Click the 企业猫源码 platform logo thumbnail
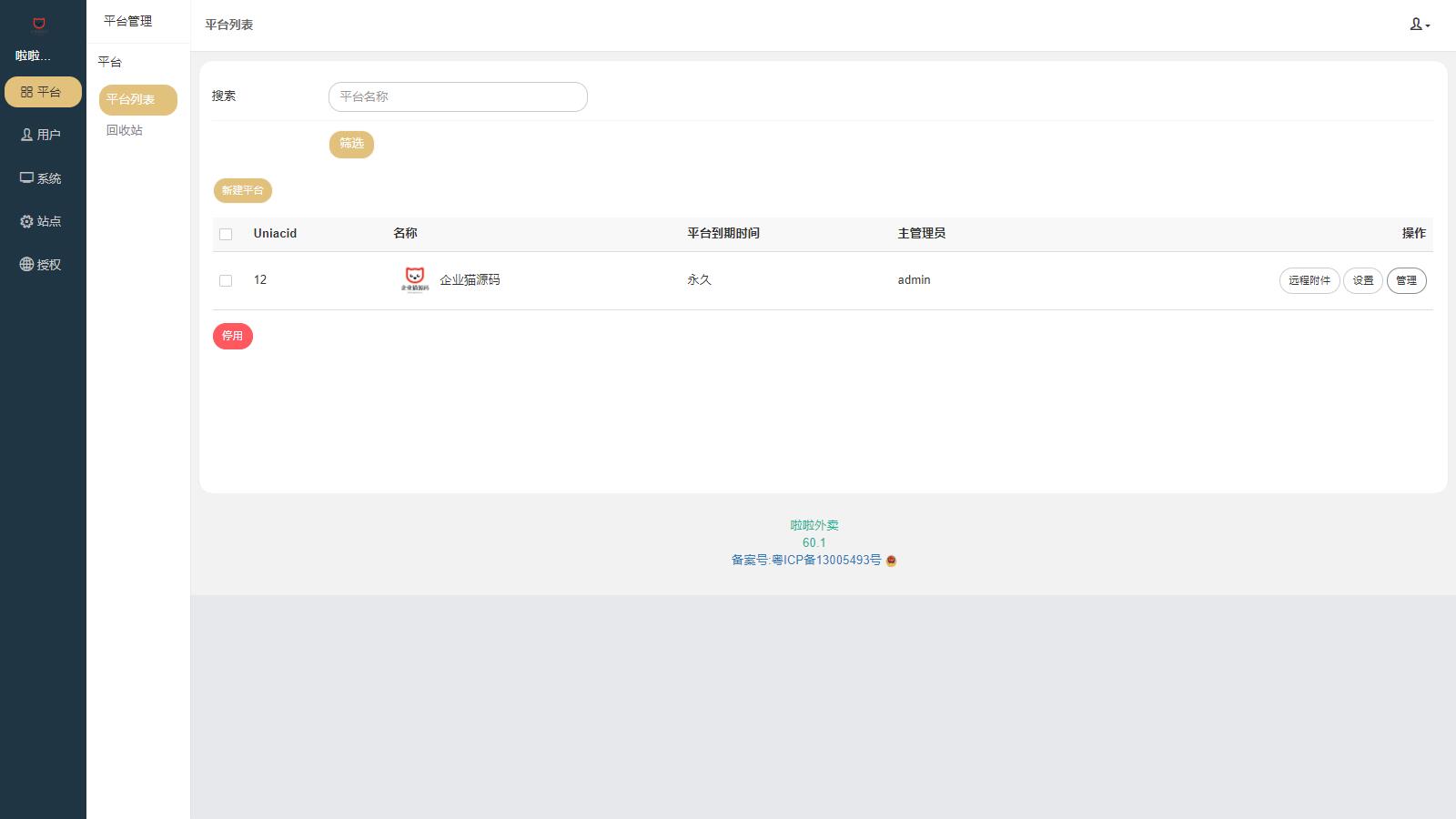This screenshot has height=819, width=1456. pos(414,279)
